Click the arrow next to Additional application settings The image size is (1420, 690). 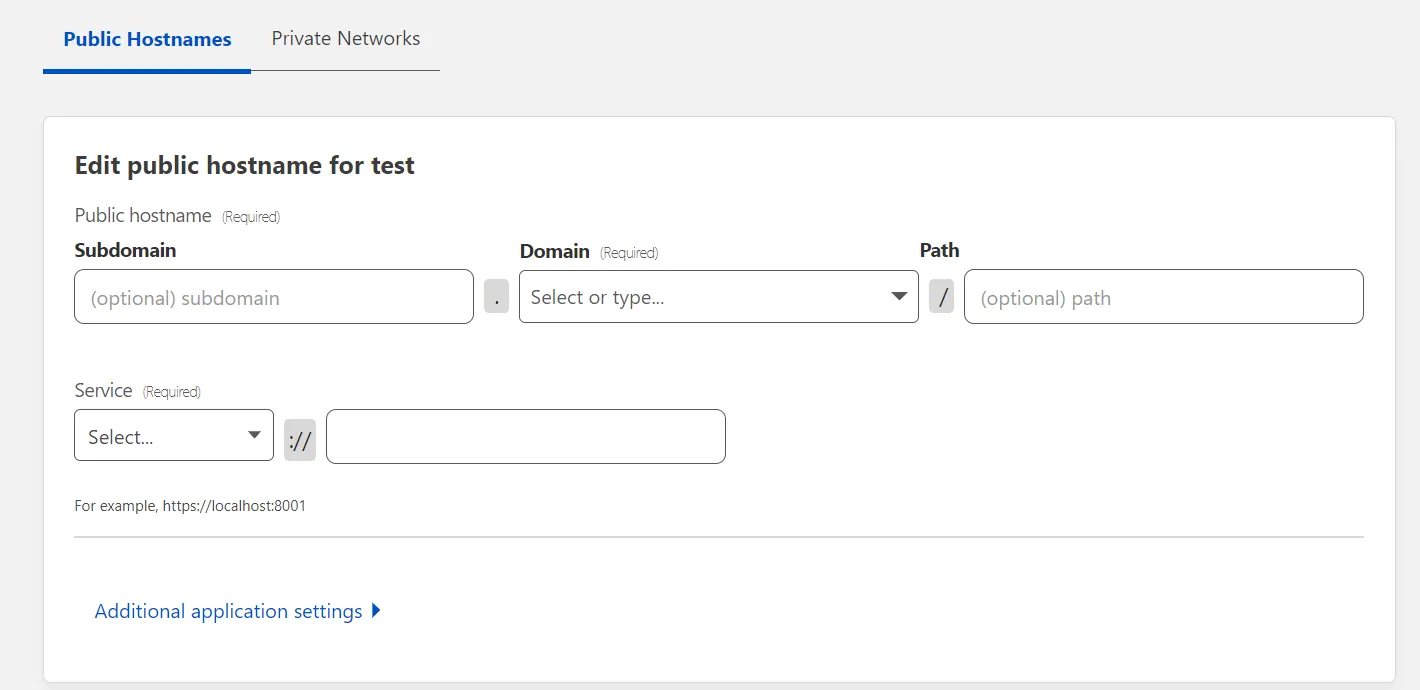[x=377, y=610]
